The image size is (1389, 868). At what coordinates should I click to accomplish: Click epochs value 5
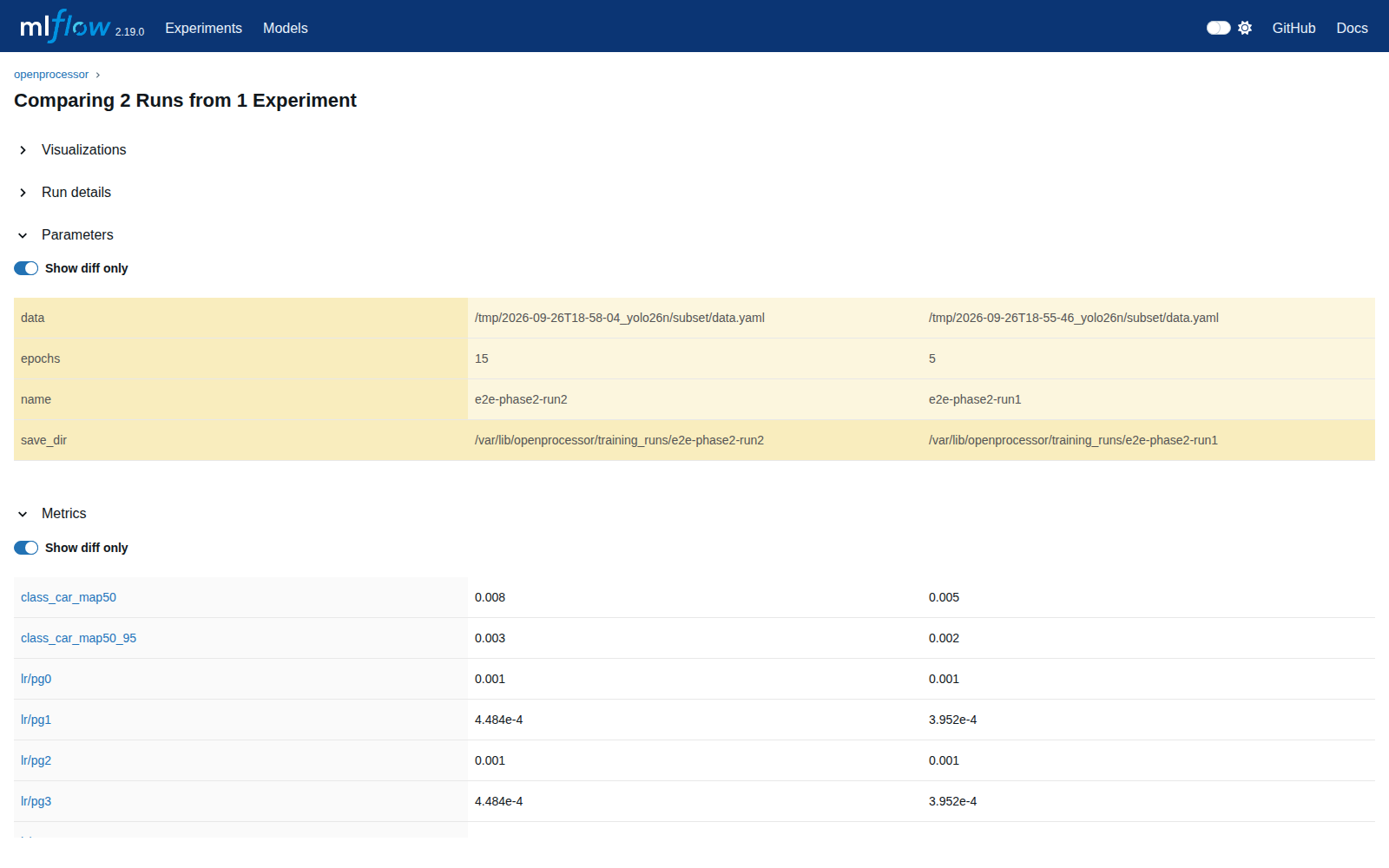(932, 358)
